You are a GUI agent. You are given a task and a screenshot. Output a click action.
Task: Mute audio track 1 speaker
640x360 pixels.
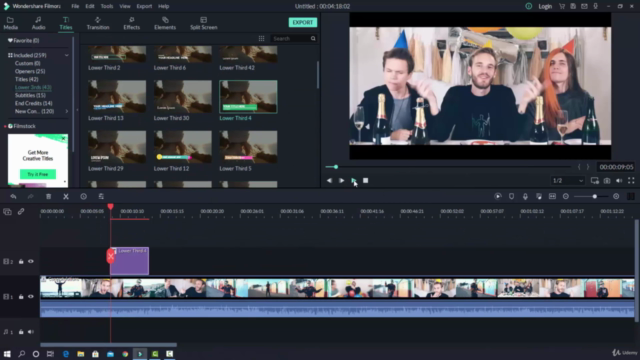(x=31, y=332)
